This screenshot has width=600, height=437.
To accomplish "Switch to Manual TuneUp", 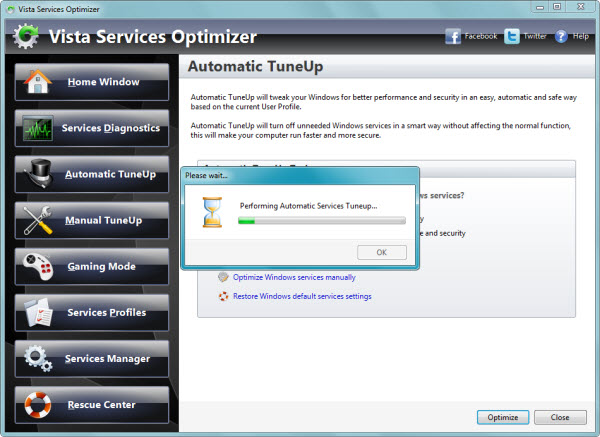I will [x=91, y=220].
